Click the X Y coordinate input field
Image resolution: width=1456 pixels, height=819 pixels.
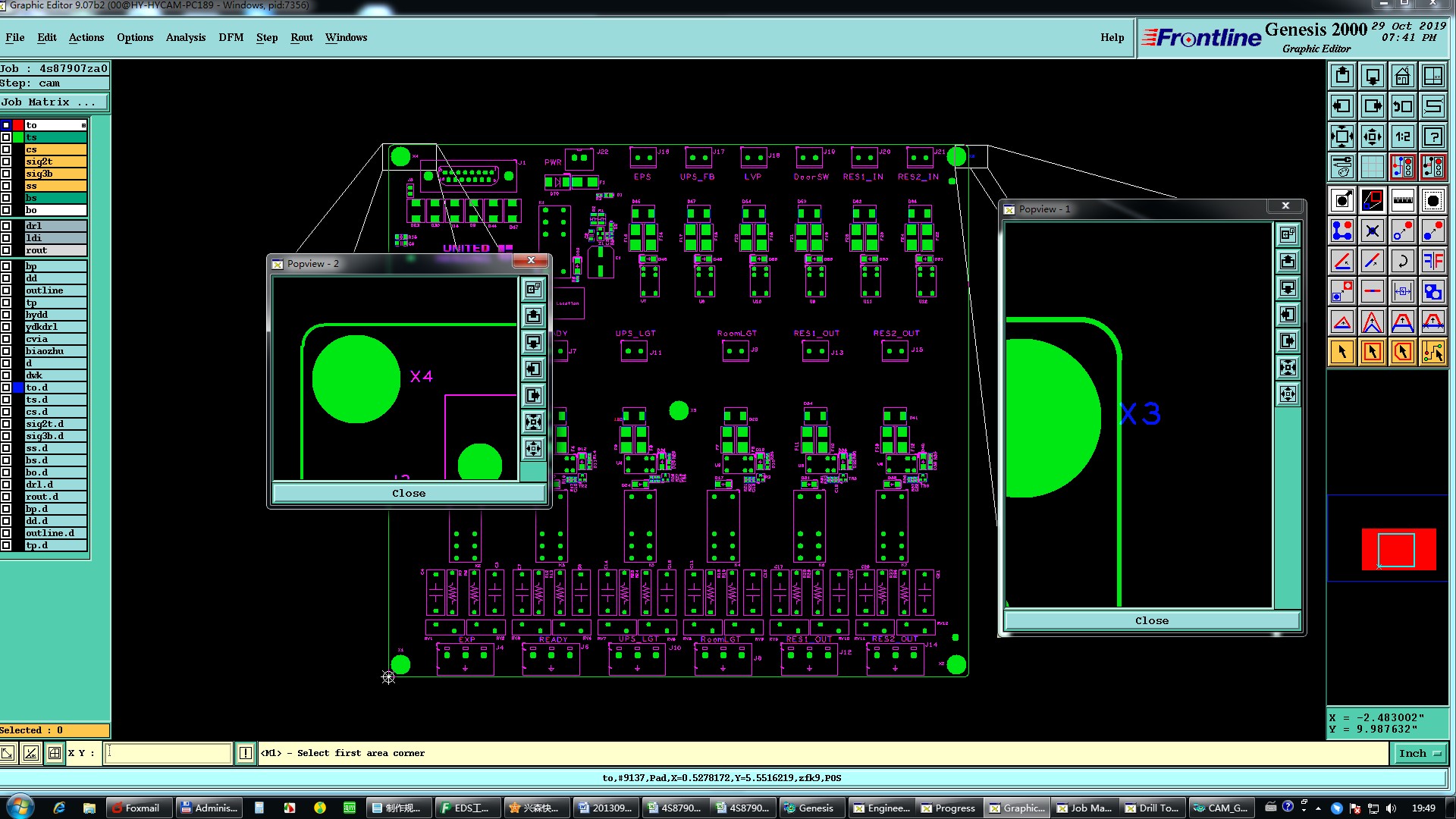(168, 753)
